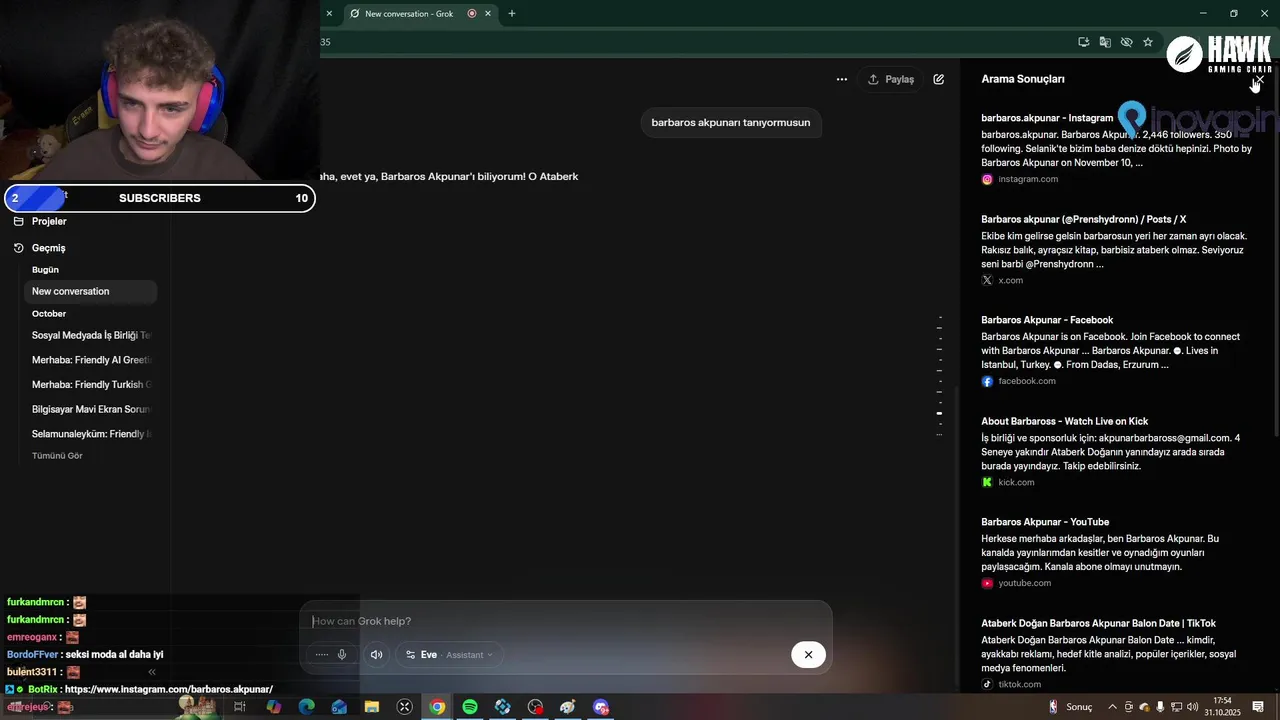Viewport: 1280px width, 720px height.
Task: Click the install app icon in address bar
Action: [x=1083, y=42]
